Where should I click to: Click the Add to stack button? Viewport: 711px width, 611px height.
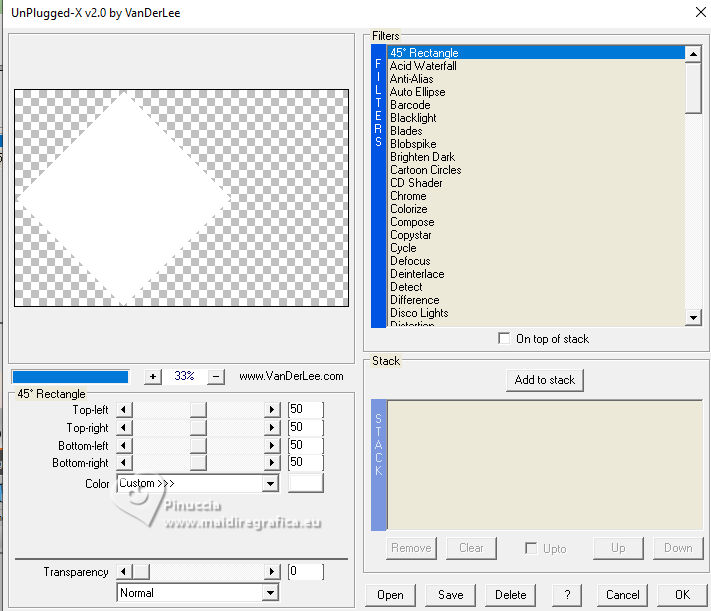tap(545, 380)
